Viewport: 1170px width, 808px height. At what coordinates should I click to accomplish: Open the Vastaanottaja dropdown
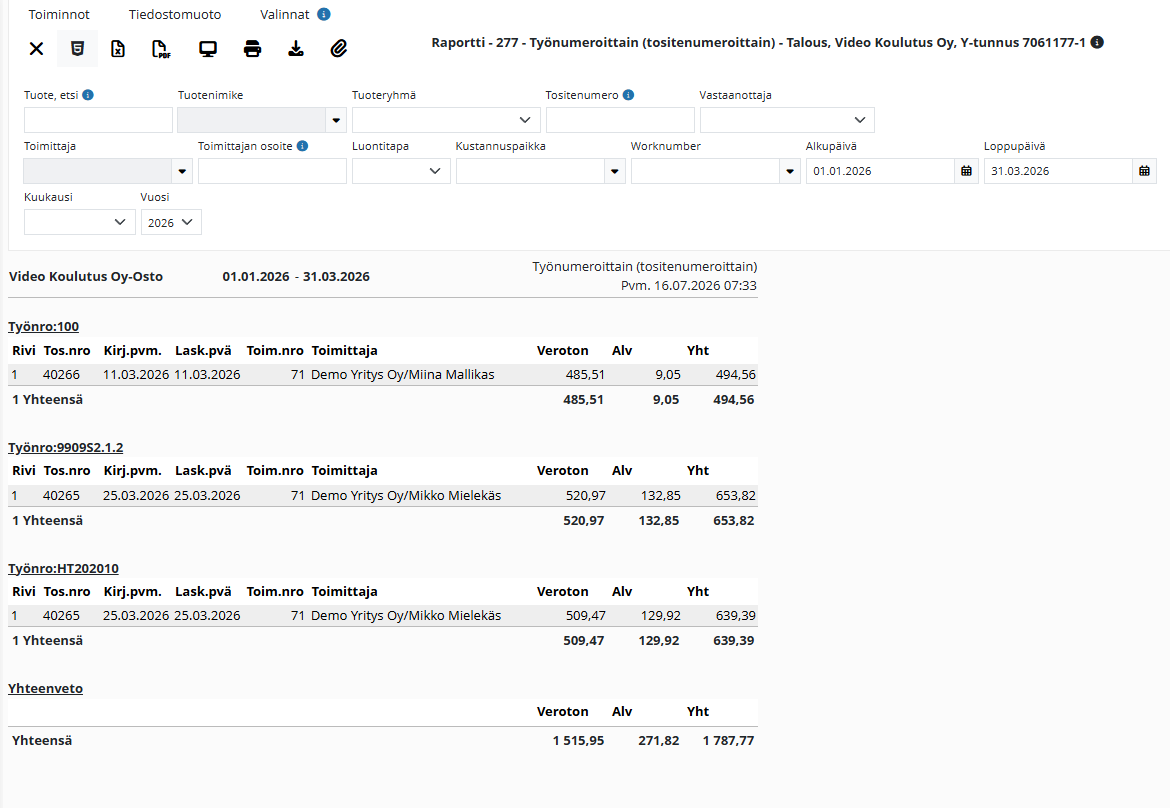[x=787, y=120]
